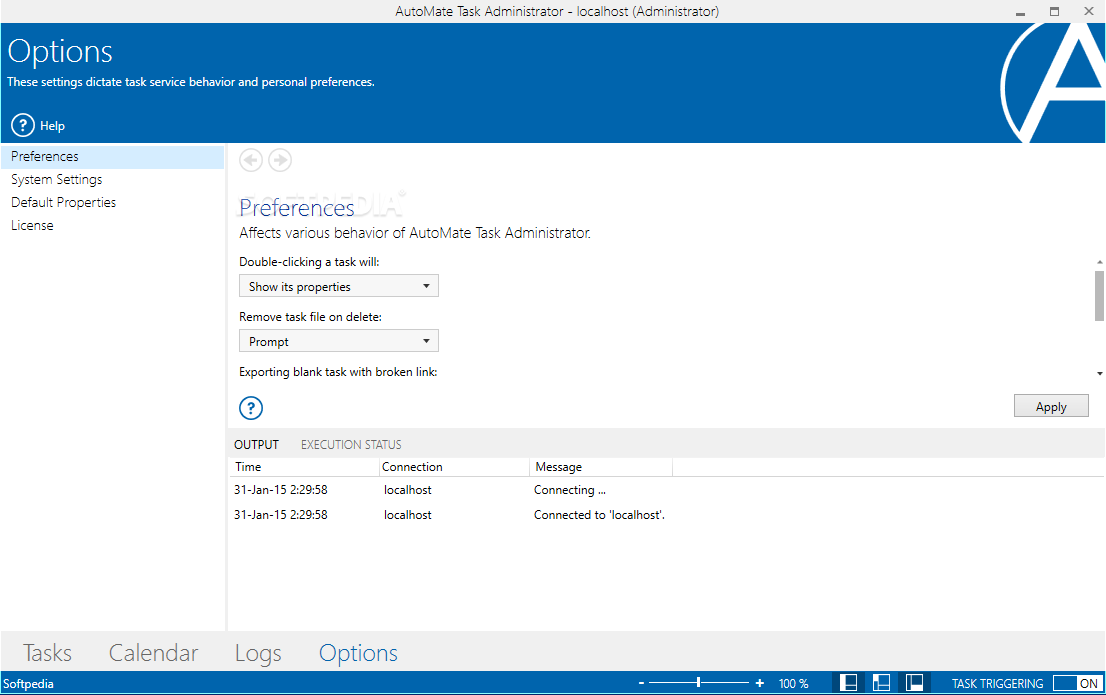Select the "Connected to 'localhost'." message
The height and width of the screenshot is (695, 1106).
600,515
